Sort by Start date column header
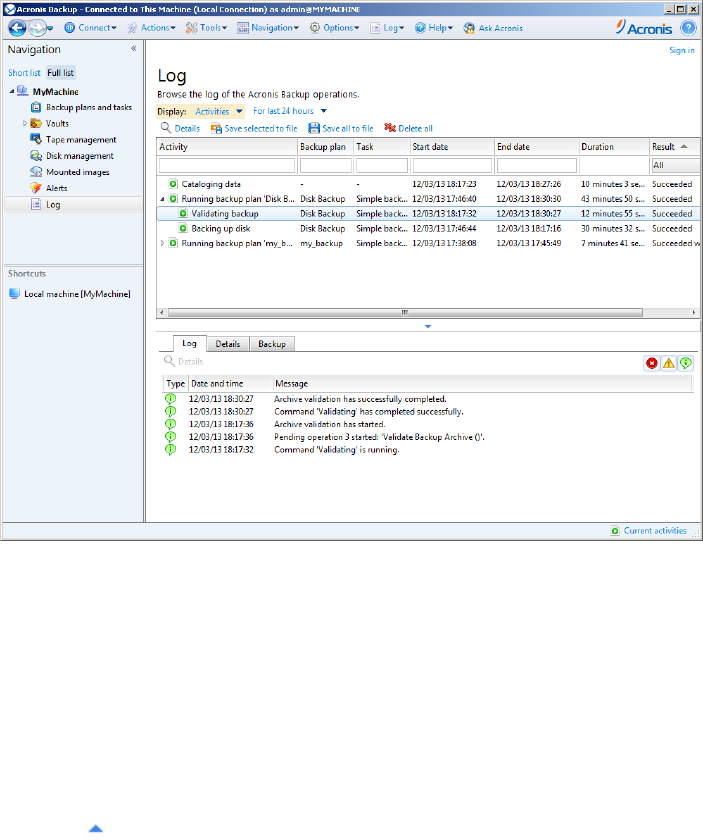Screen dimensions: 703x840 pos(452,147)
